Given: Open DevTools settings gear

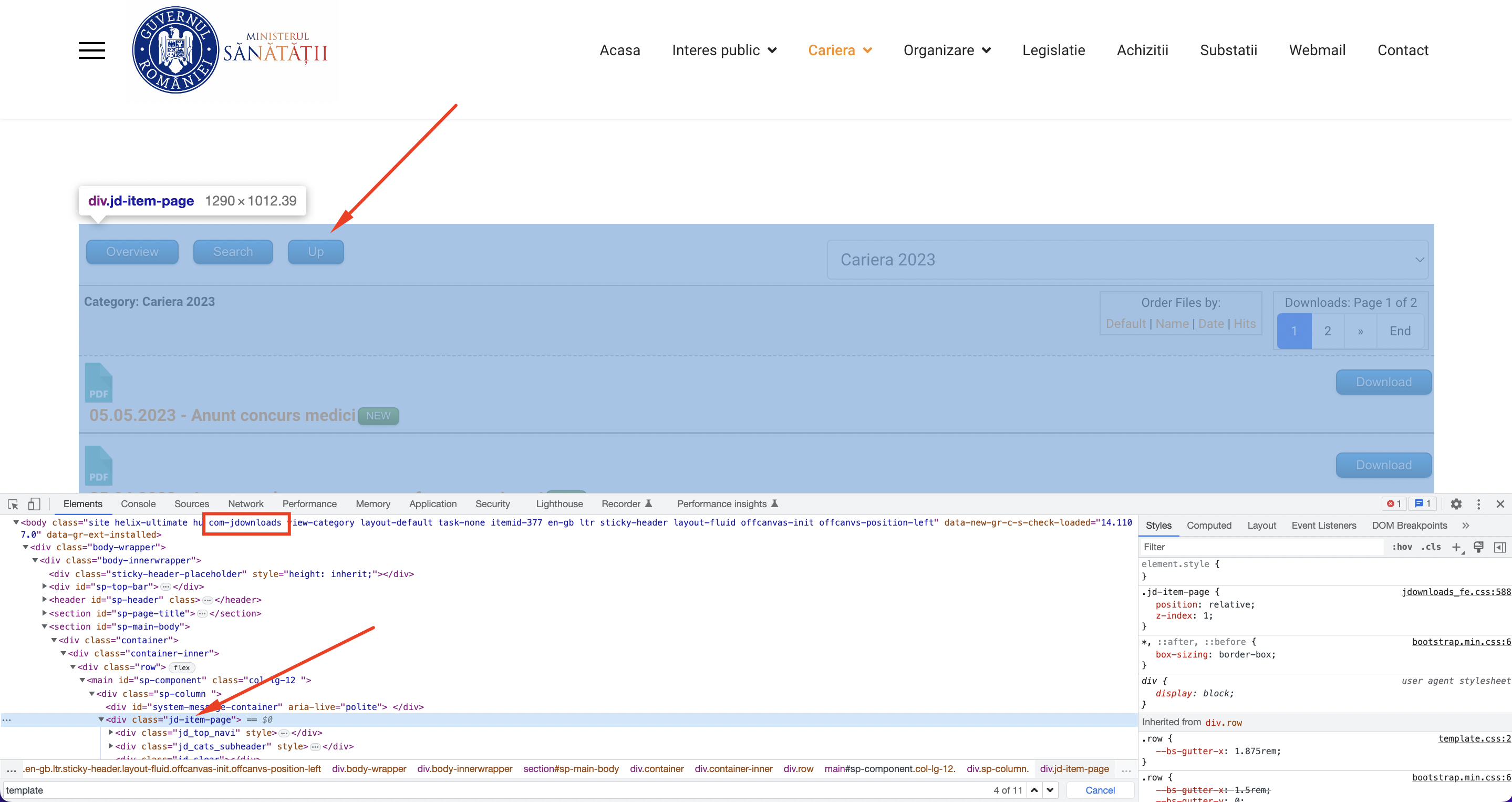Looking at the screenshot, I should 1456,503.
